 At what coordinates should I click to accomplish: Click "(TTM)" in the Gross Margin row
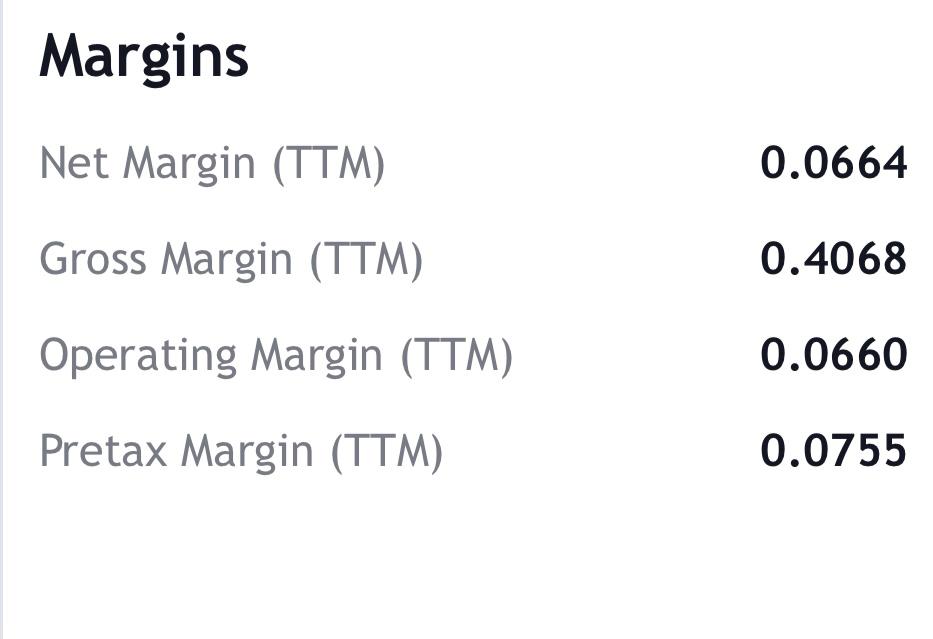(x=367, y=259)
